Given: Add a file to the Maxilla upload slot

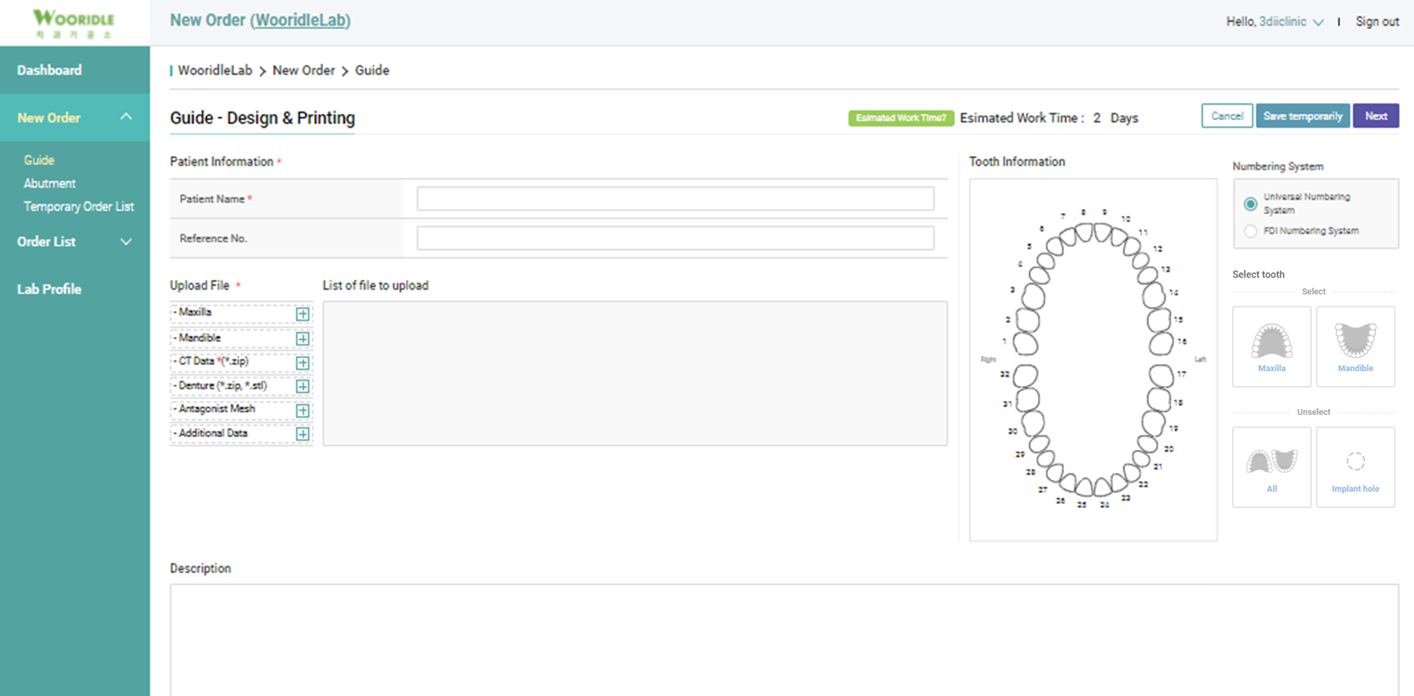Looking at the screenshot, I should click(303, 313).
